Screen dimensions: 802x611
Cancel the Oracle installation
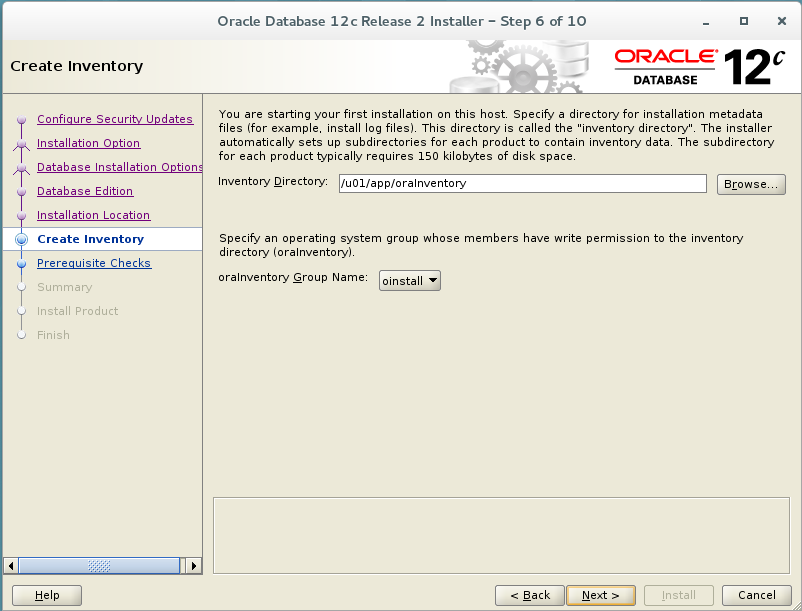[756, 595]
